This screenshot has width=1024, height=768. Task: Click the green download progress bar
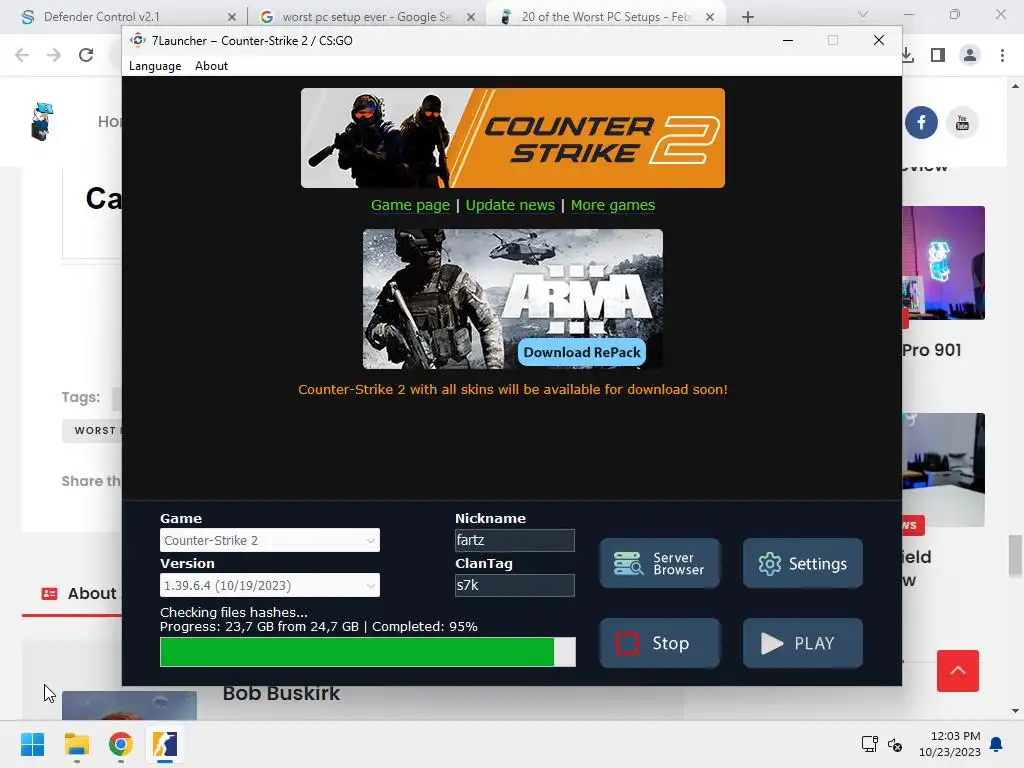(368, 652)
